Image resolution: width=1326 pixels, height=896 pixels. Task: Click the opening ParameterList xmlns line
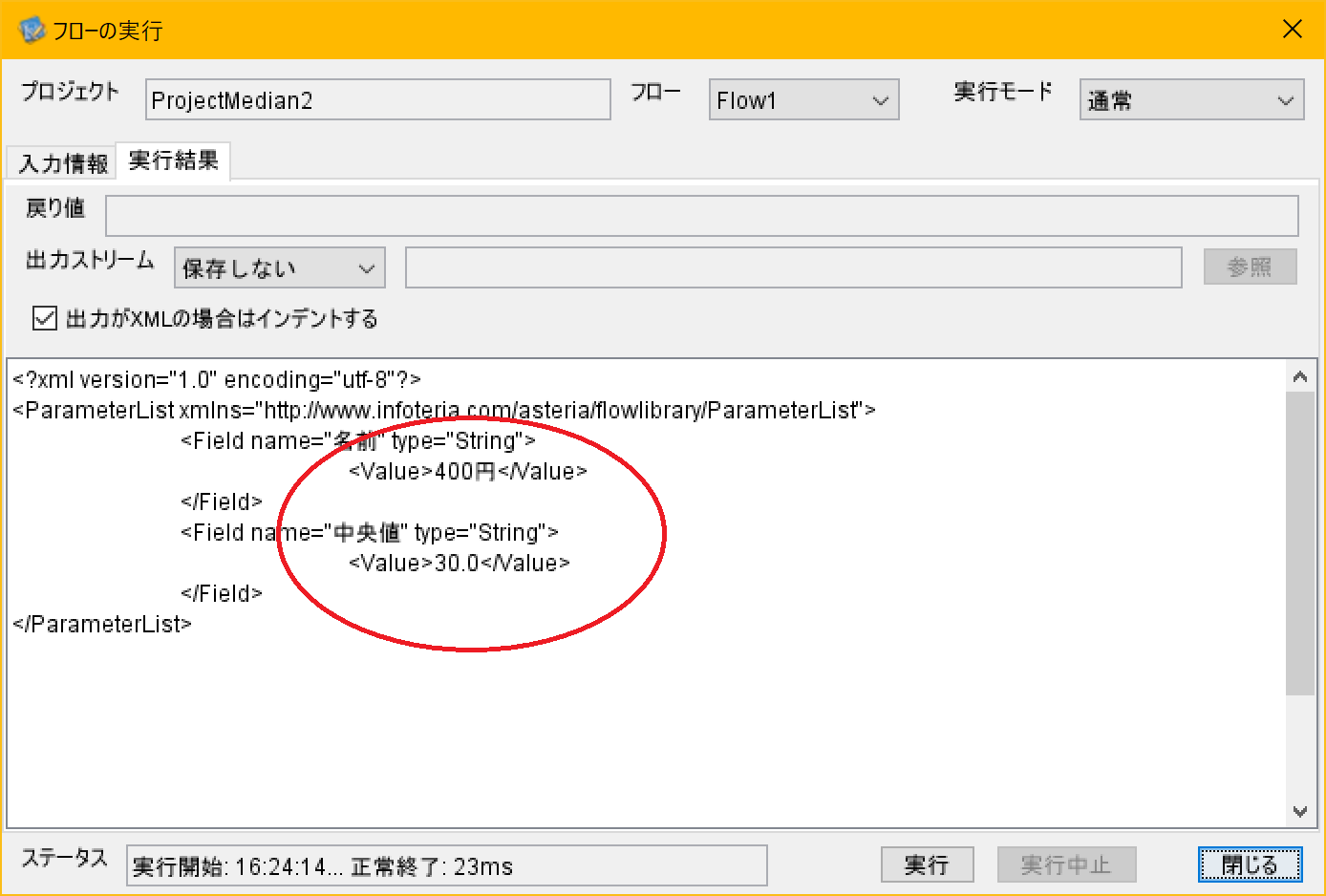(x=444, y=410)
